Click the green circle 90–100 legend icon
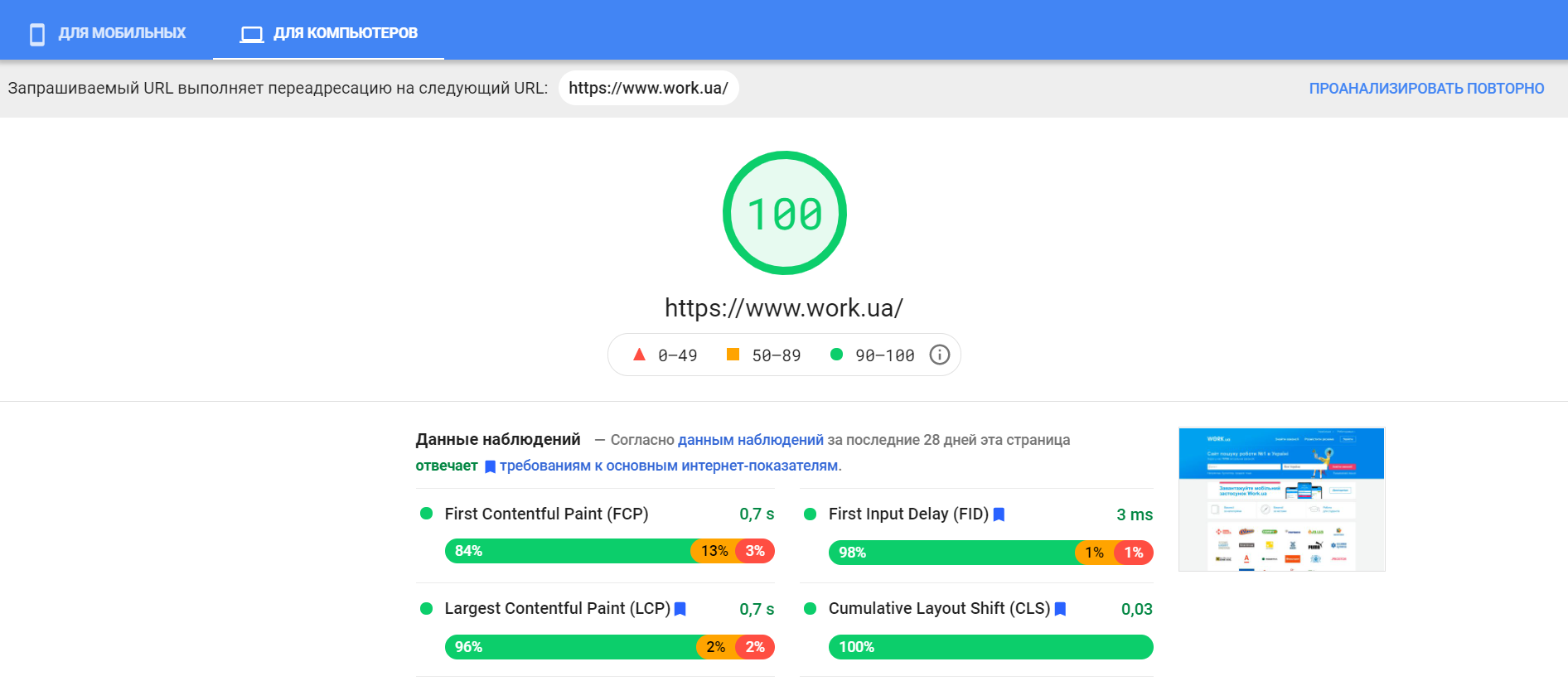 (836, 355)
